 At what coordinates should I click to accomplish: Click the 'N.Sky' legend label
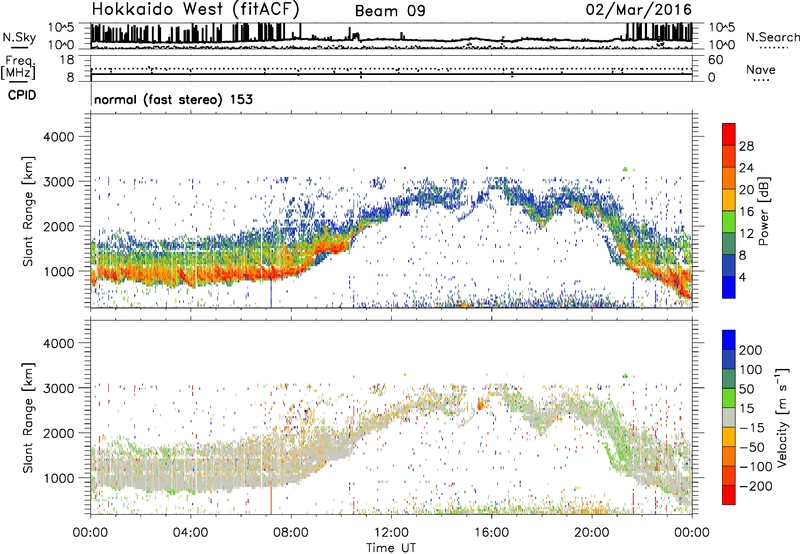tap(19, 37)
